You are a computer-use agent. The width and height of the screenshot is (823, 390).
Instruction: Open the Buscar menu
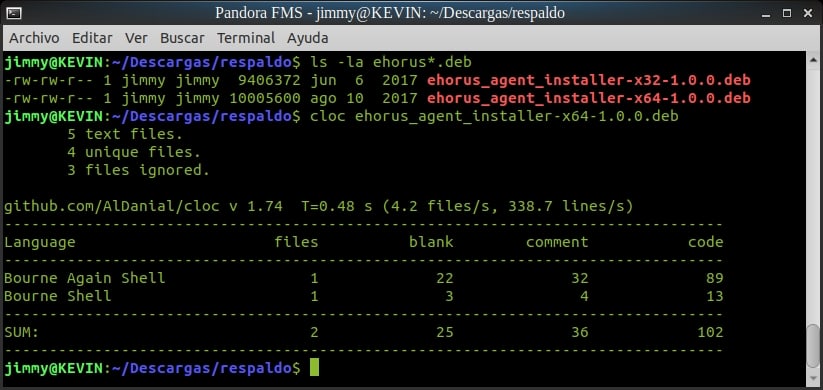pyautogui.click(x=182, y=38)
